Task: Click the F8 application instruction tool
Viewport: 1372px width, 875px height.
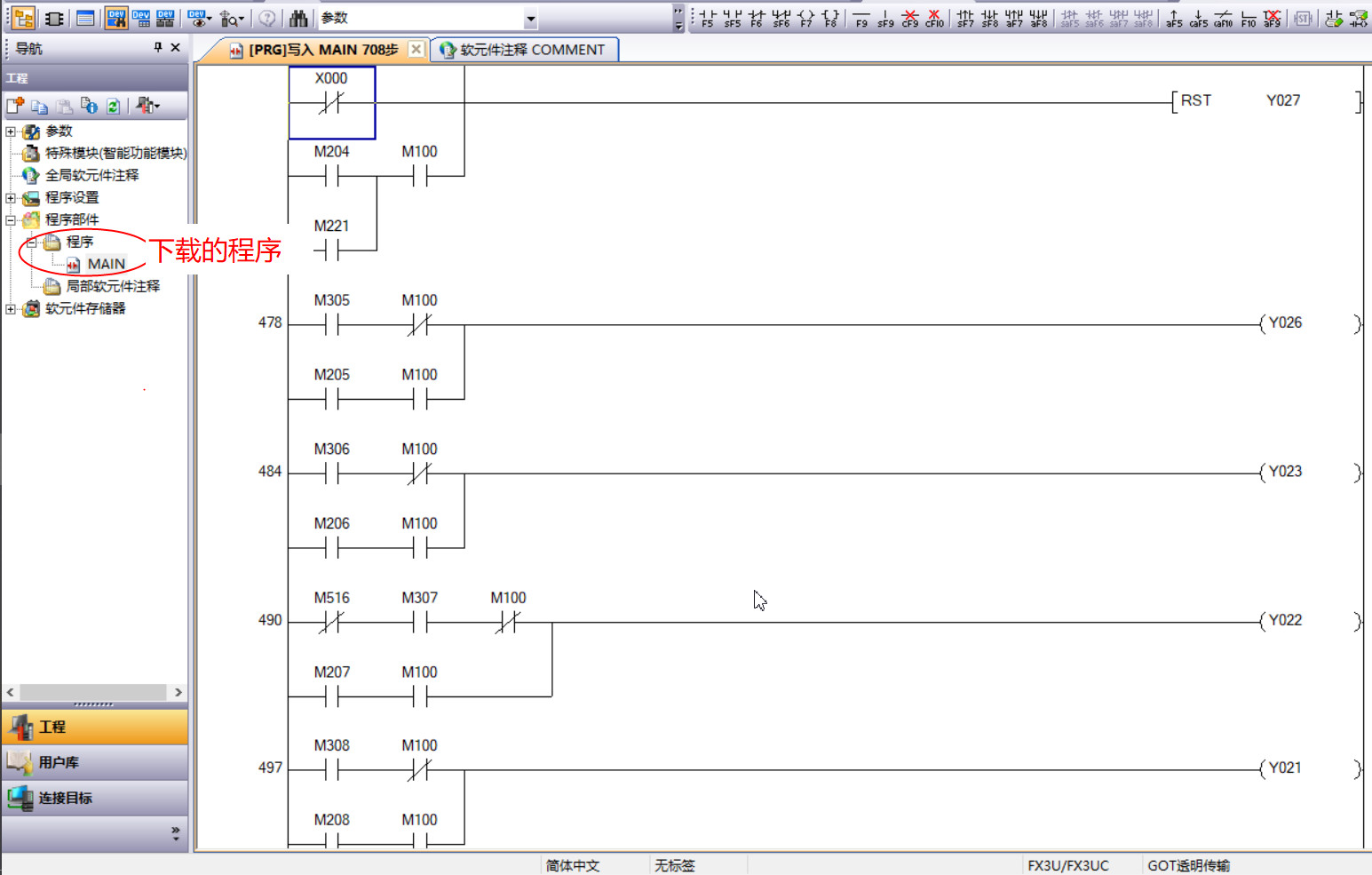Action: pos(830,18)
